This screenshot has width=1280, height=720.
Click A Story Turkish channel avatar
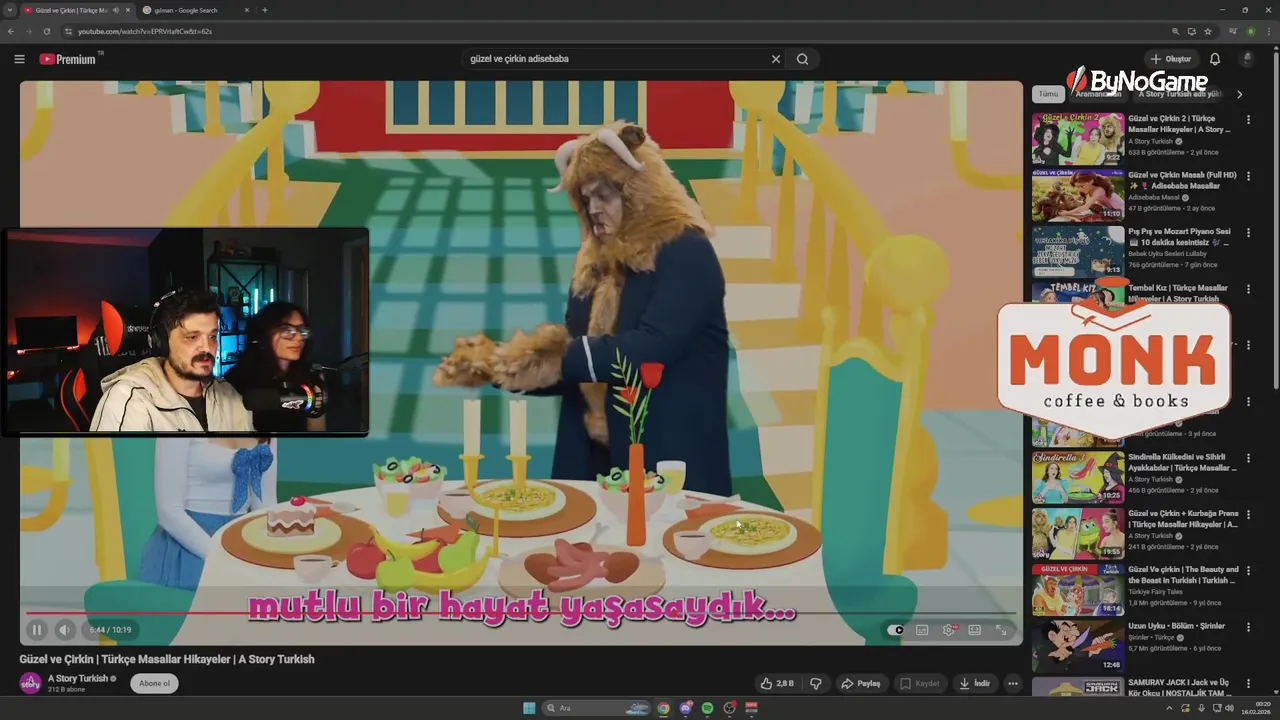tap(30, 683)
